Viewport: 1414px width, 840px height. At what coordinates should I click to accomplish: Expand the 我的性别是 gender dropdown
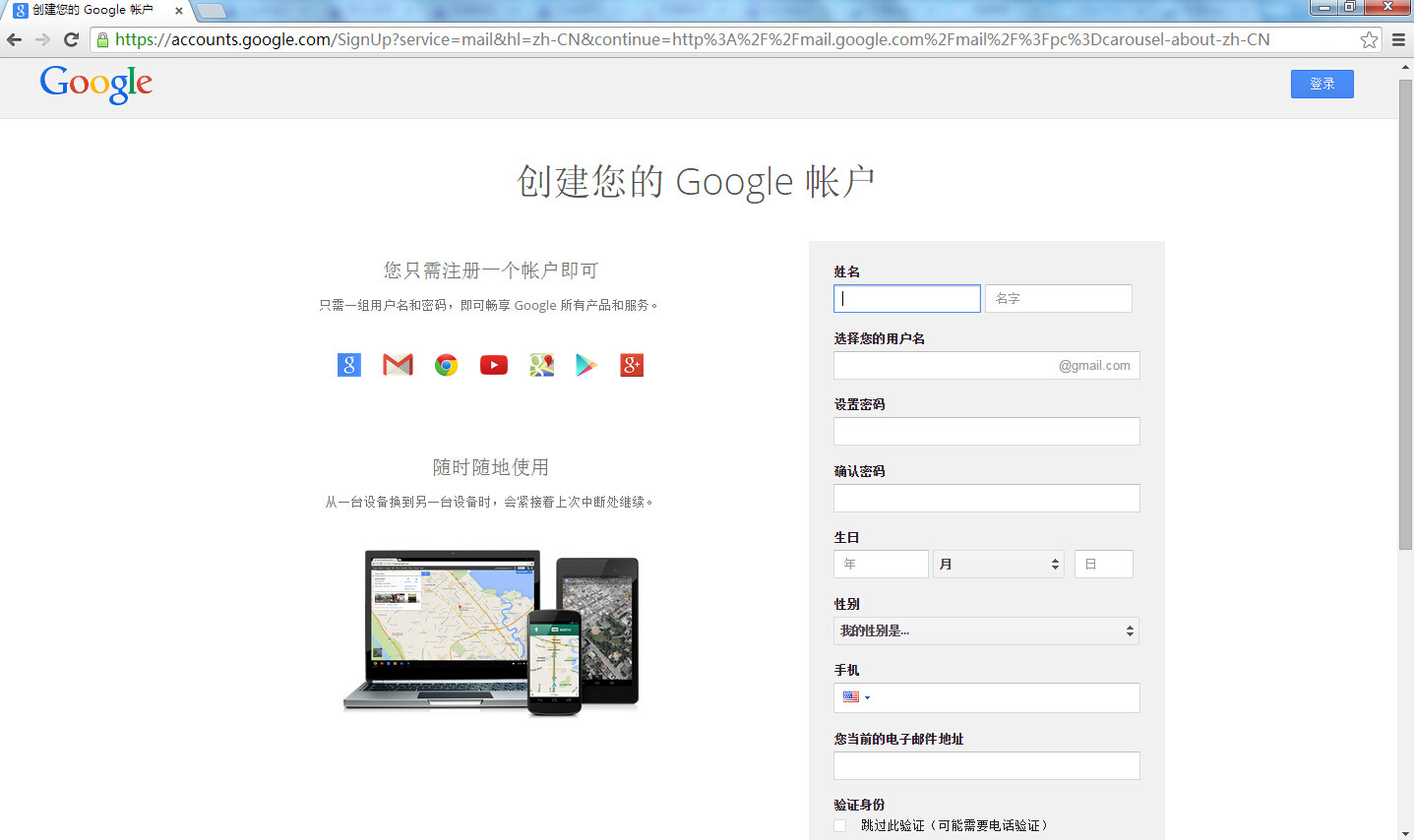[986, 630]
